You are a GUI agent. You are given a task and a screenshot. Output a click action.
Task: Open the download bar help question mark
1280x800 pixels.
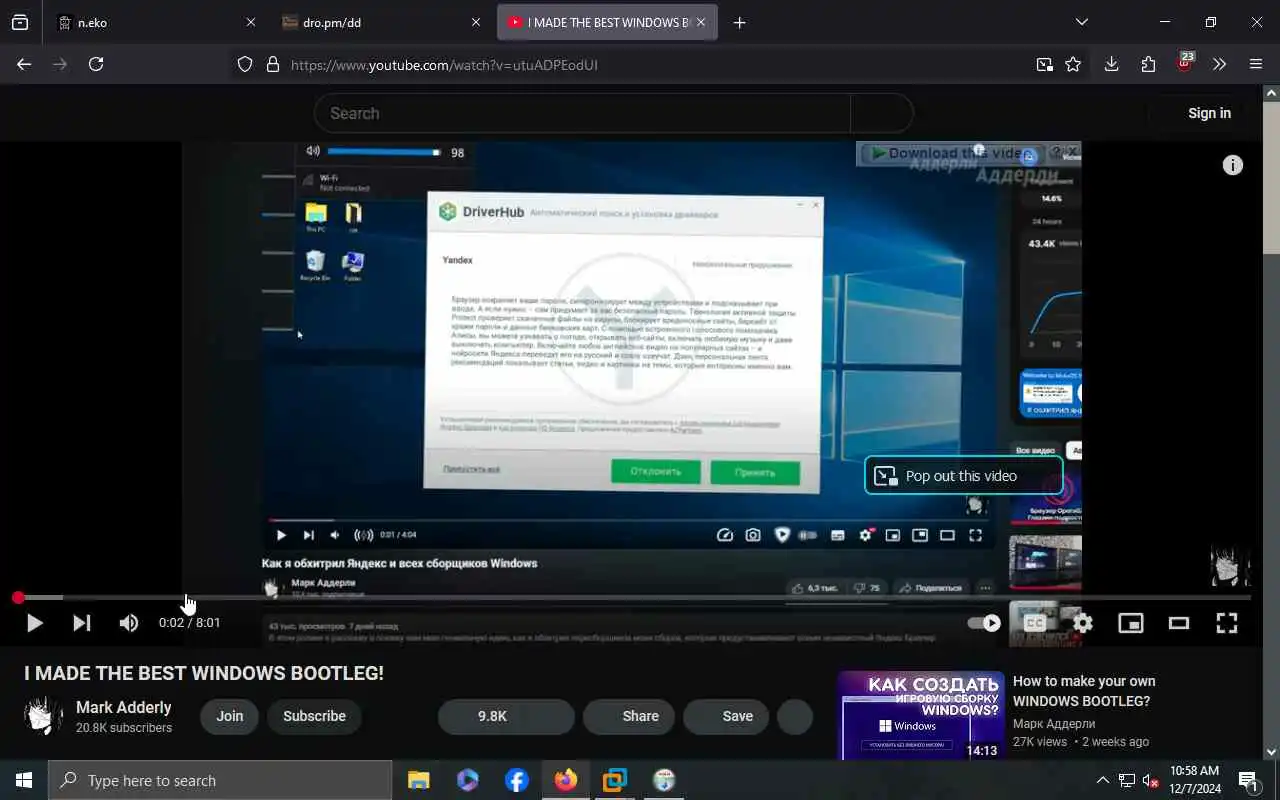coord(1057,152)
